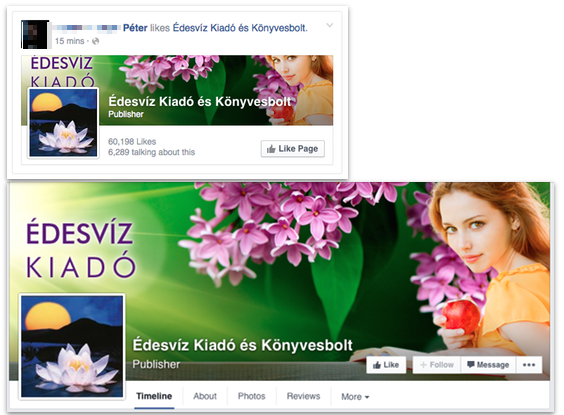
Task: Click the globe public audience icon
Action: (95, 41)
